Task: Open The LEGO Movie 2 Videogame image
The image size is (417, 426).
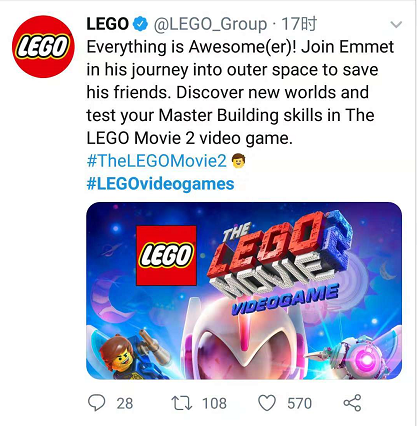Action: click(244, 291)
